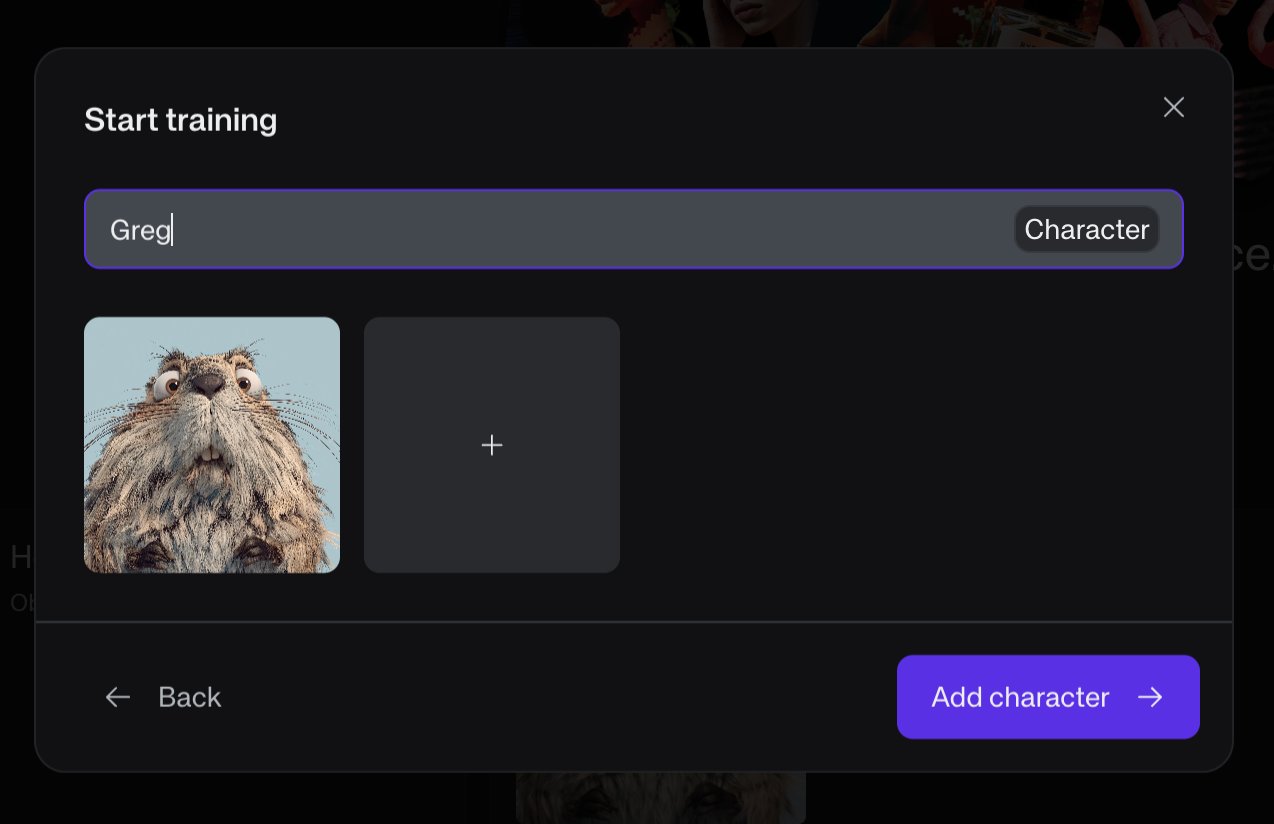Click the divider line above the footer
This screenshot has width=1274, height=824.
point(634,622)
